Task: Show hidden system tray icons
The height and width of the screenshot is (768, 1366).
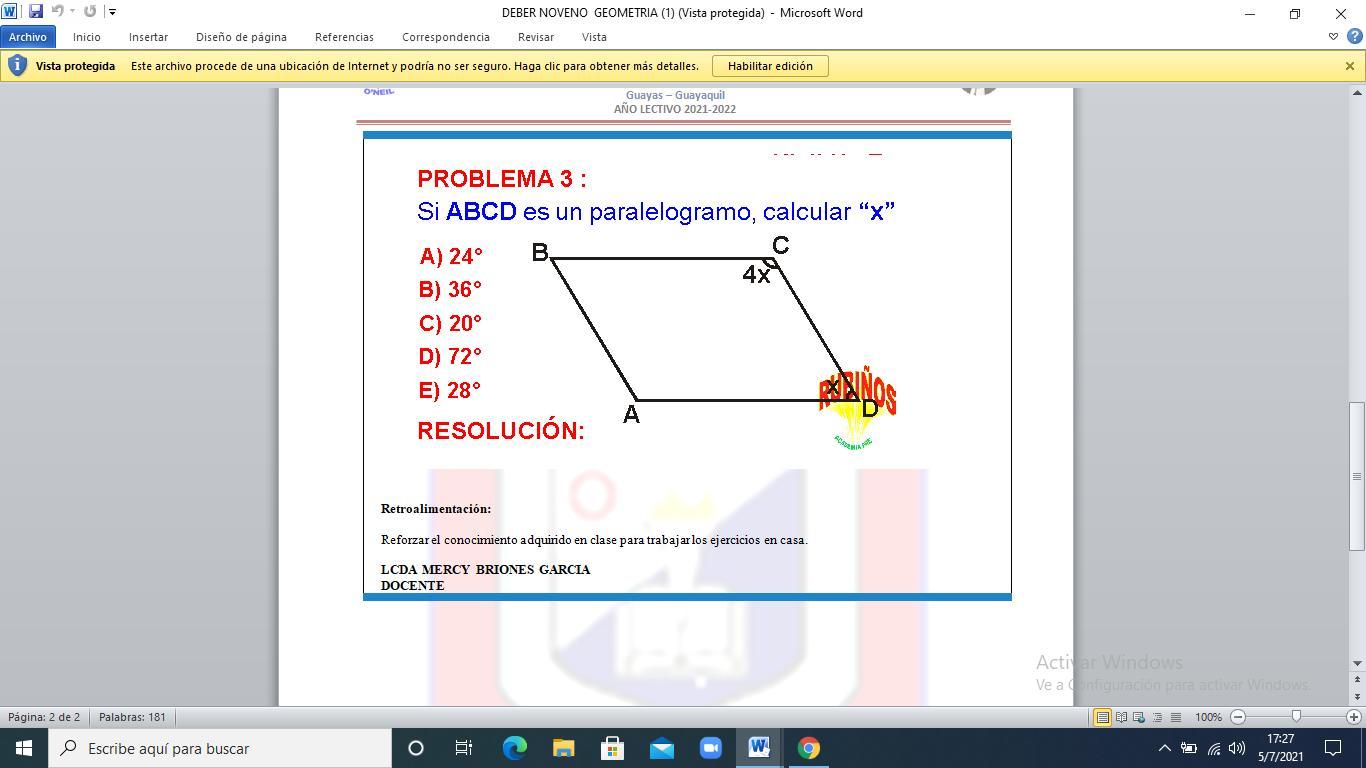Action: pos(1164,748)
